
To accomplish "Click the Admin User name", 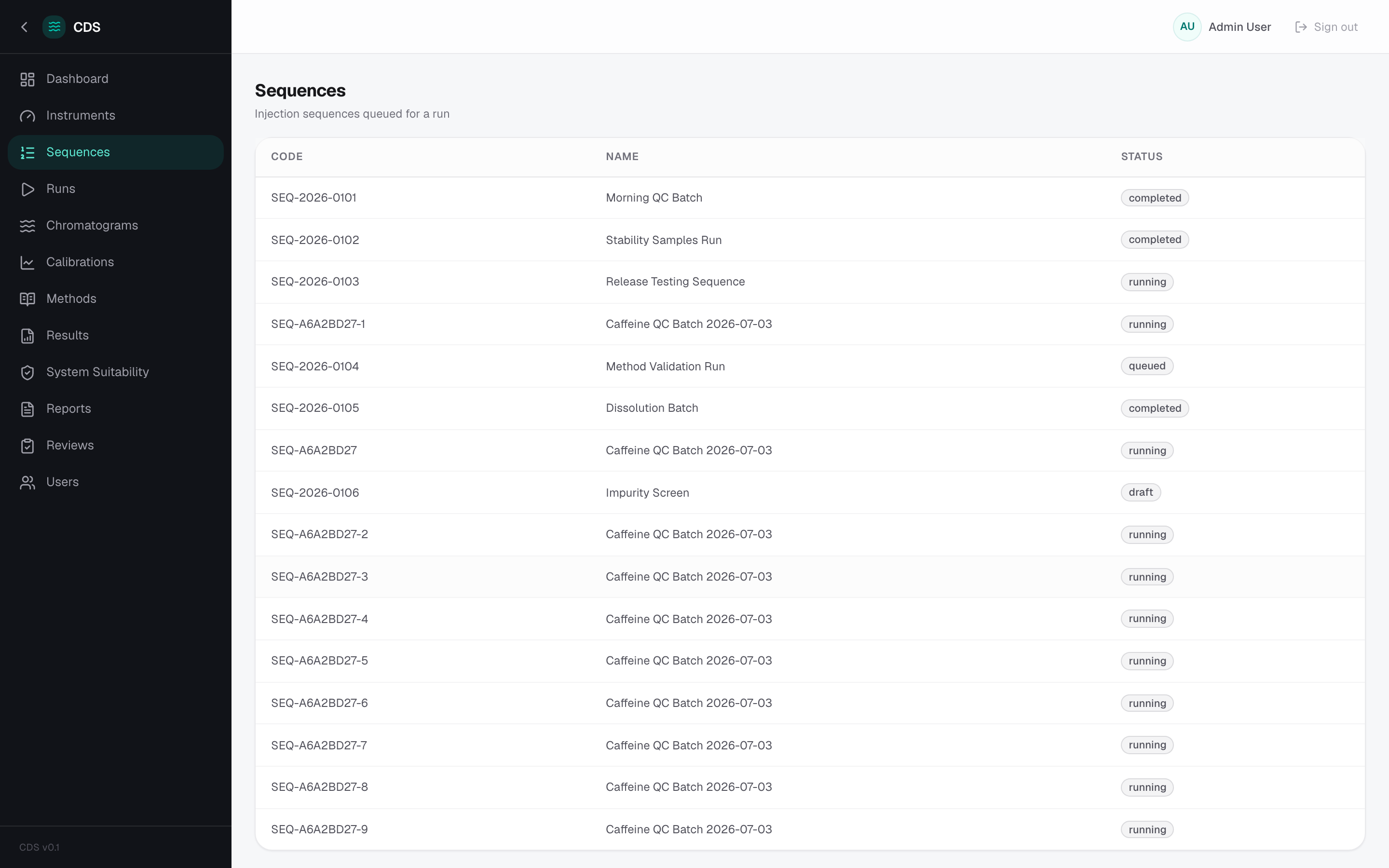I will [x=1239, y=27].
